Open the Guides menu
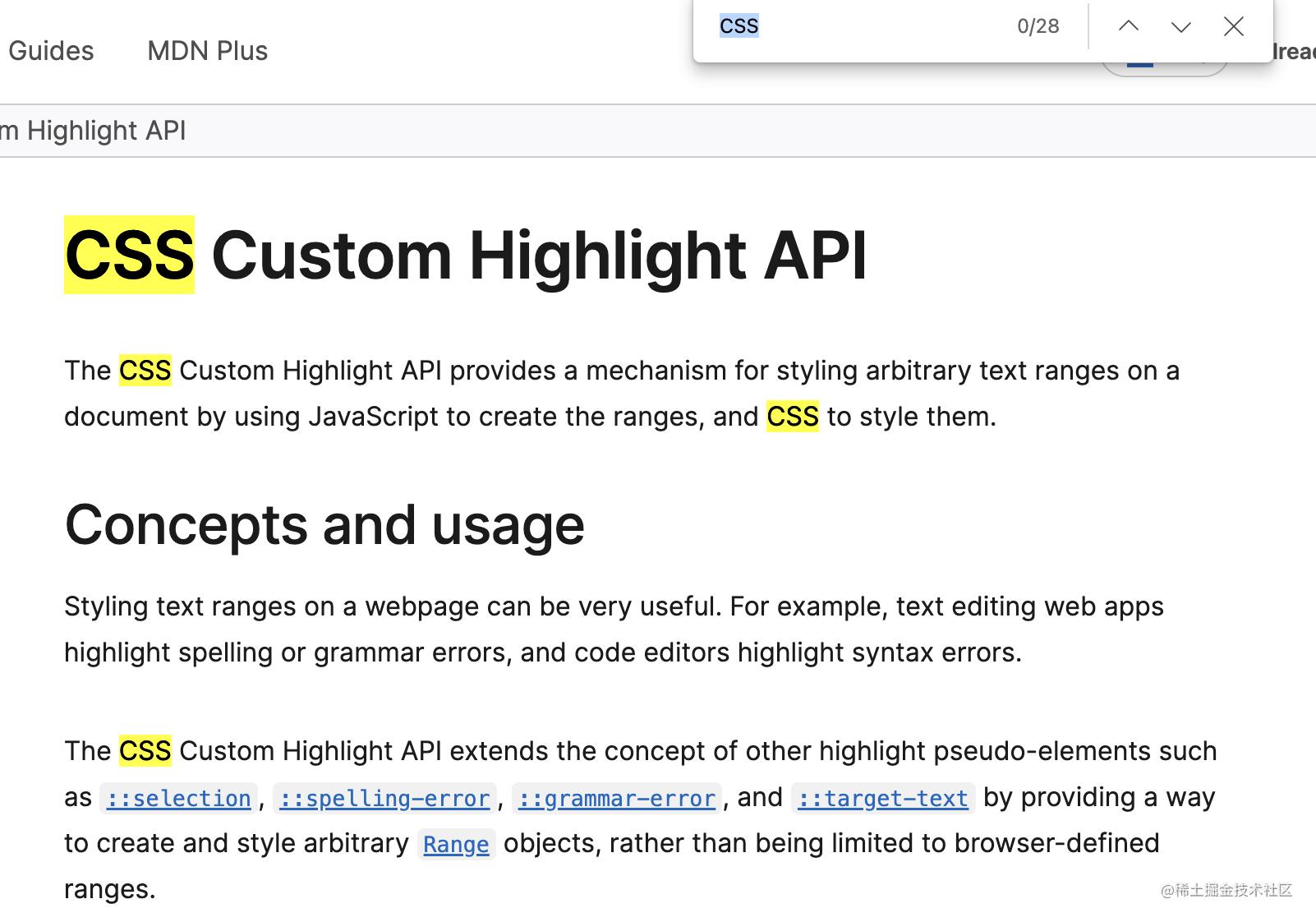 coord(51,51)
